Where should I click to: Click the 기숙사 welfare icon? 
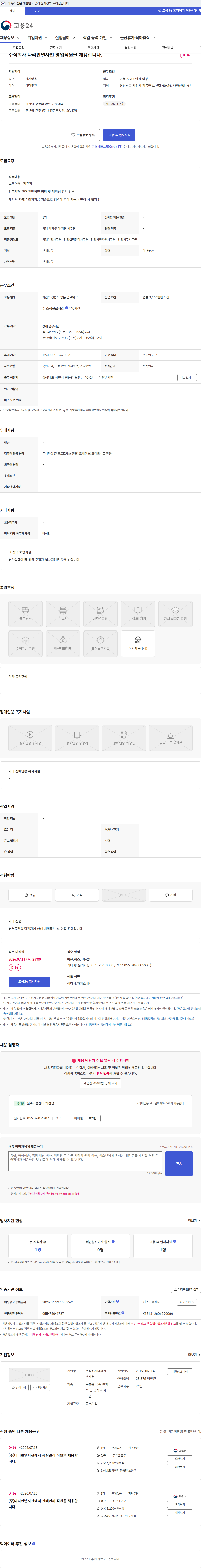click(63, 614)
